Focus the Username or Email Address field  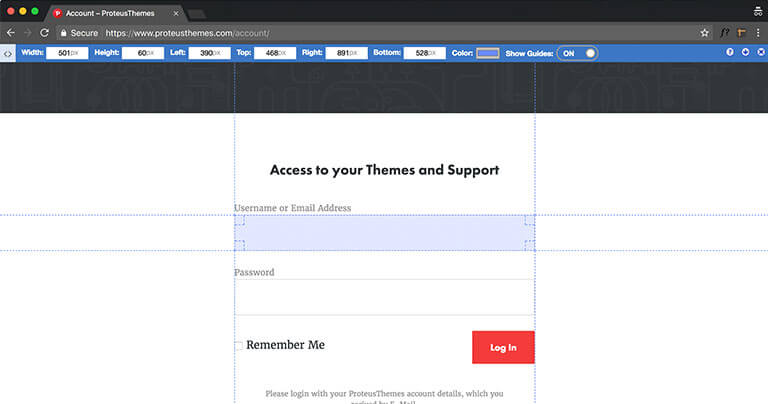tap(384, 233)
